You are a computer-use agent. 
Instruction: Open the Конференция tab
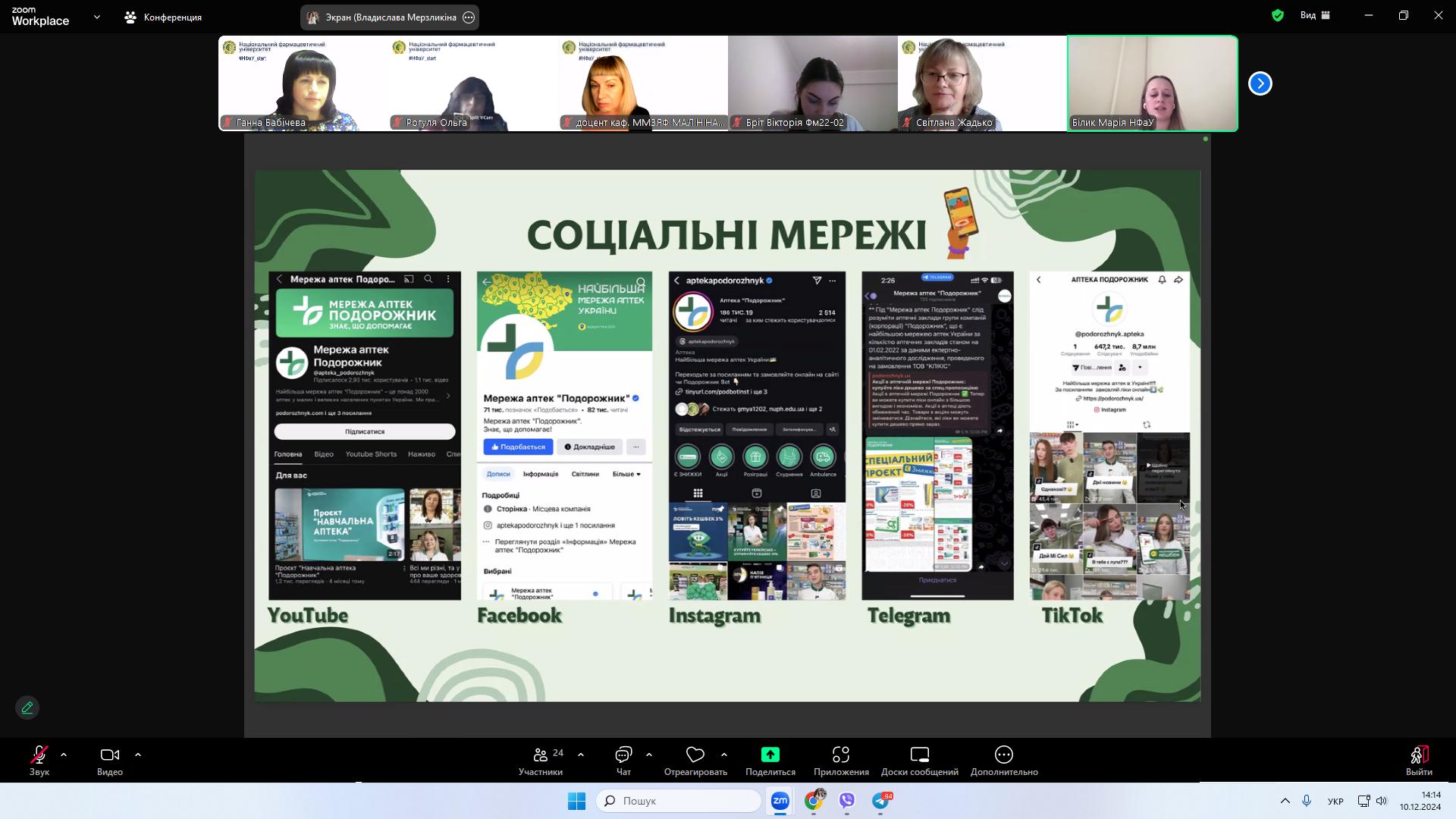click(163, 17)
